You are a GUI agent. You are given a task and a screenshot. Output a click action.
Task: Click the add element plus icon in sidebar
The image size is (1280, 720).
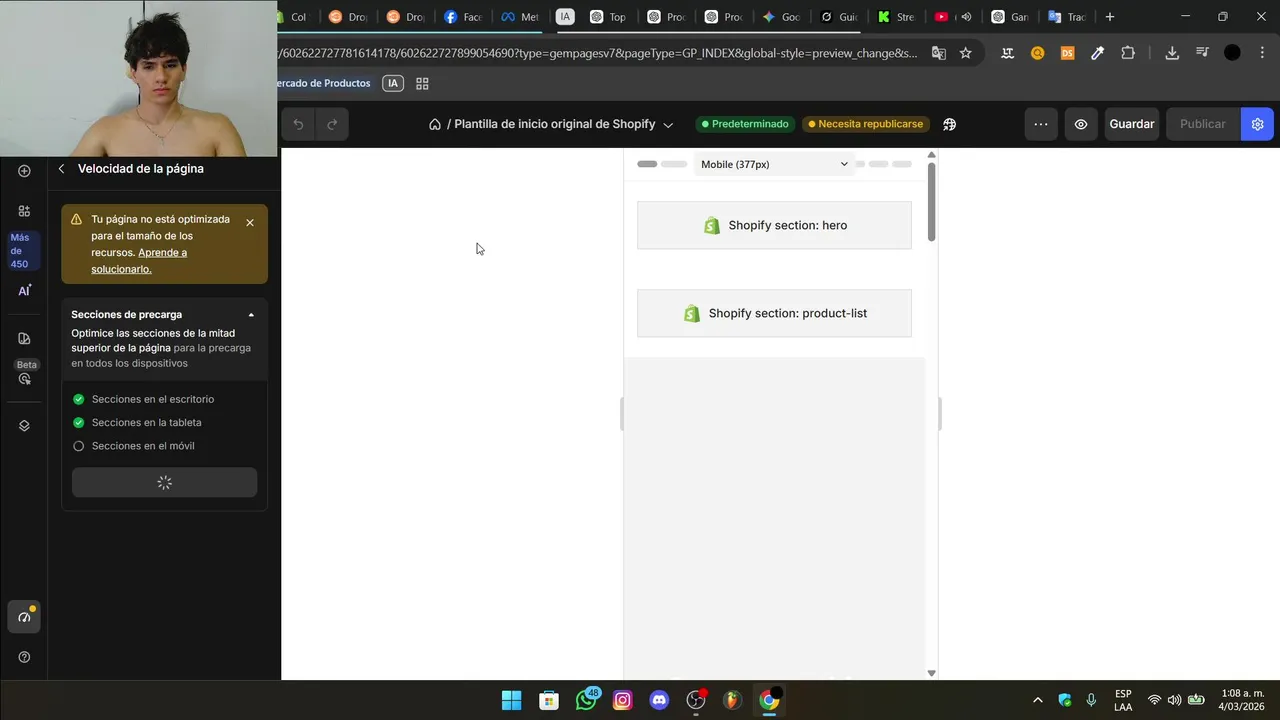[x=24, y=171]
